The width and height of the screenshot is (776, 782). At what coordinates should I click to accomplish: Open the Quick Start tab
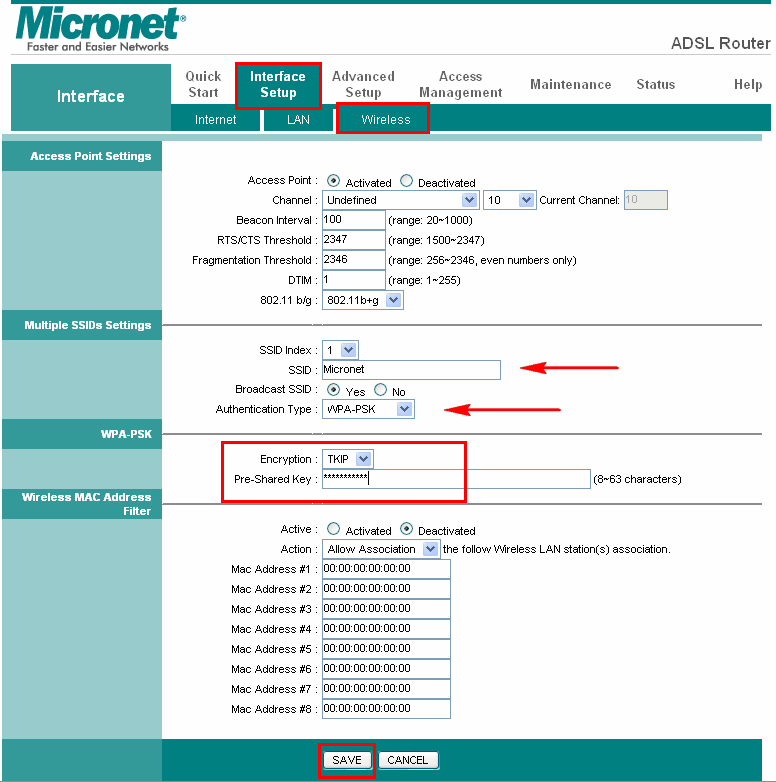[203, 84]
